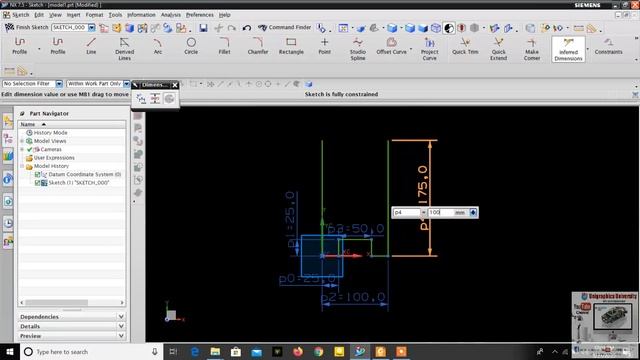Select the History Mode tree item
Viewport: 640px width, 360px height.
[x=50, y=133]
